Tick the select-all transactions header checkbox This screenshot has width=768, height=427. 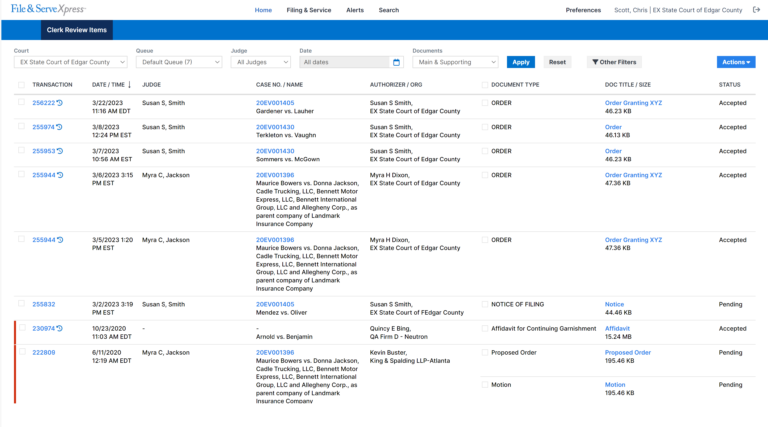pos(22,85)
